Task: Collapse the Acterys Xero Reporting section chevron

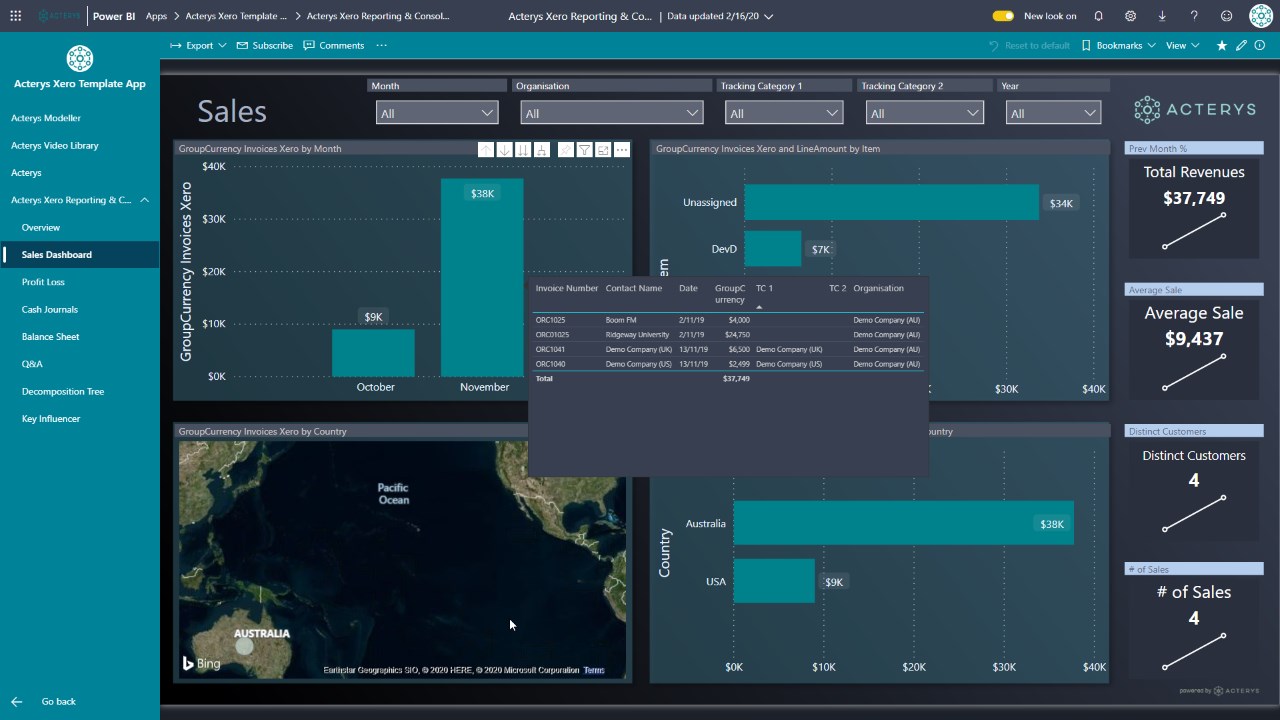Action: coord(145,200)
